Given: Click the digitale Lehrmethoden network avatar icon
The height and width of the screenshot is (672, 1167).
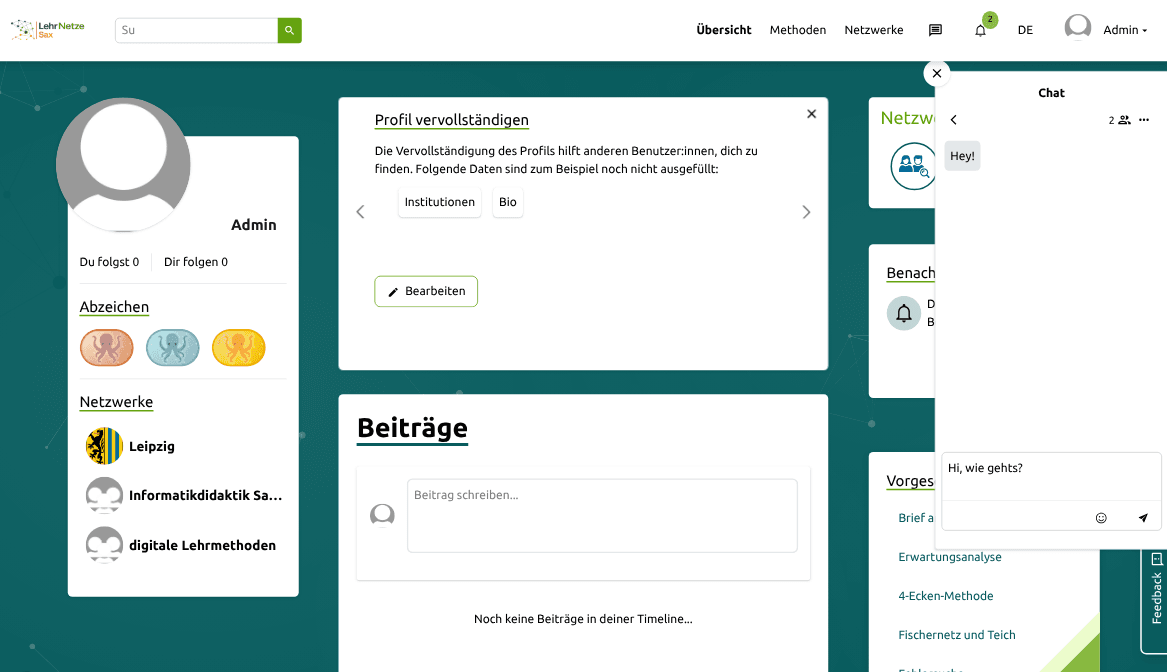Looking at the screenshot, I should pos(104,545).
